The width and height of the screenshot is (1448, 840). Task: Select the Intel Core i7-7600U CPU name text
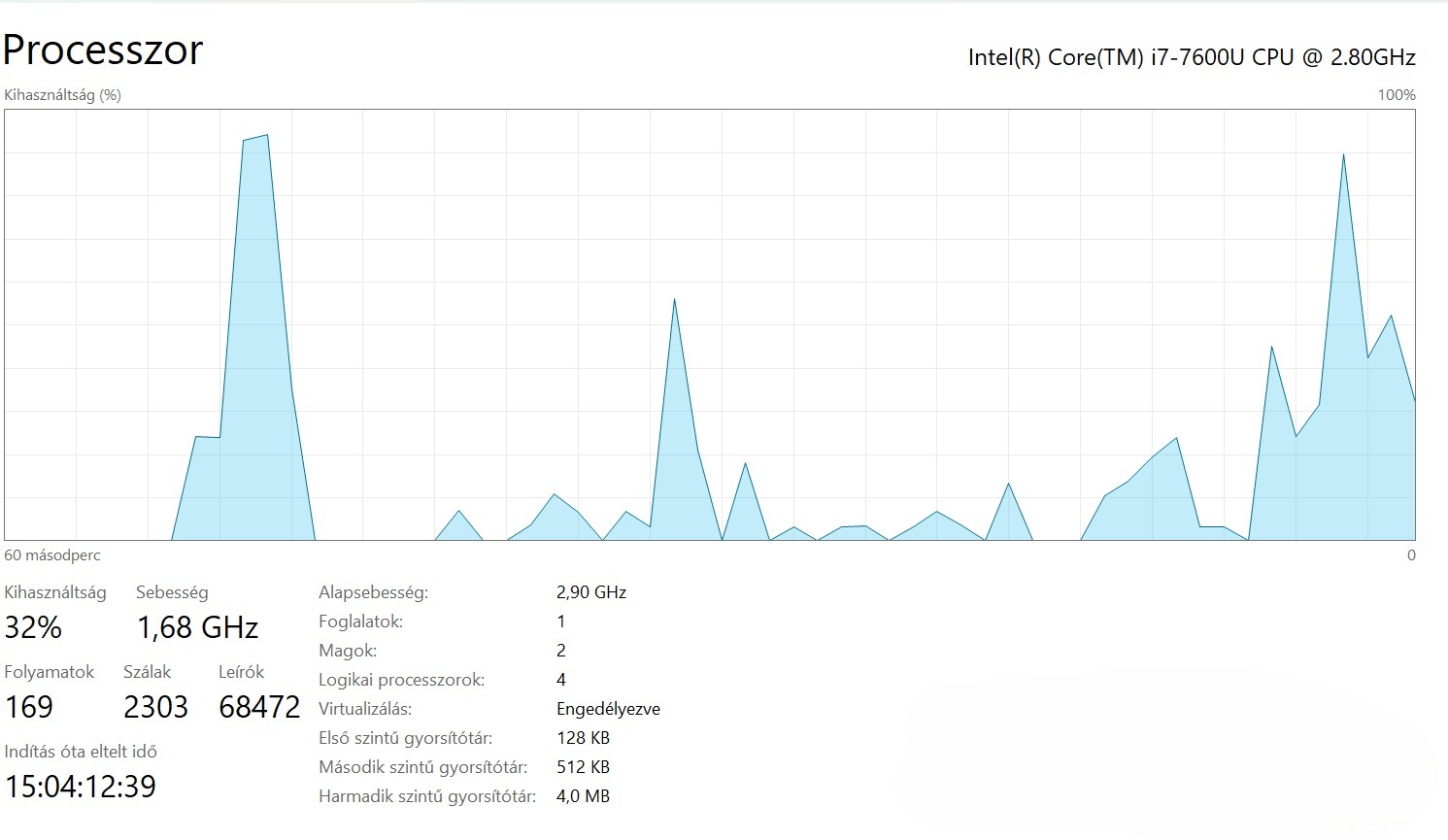(x=1192, y=57)
